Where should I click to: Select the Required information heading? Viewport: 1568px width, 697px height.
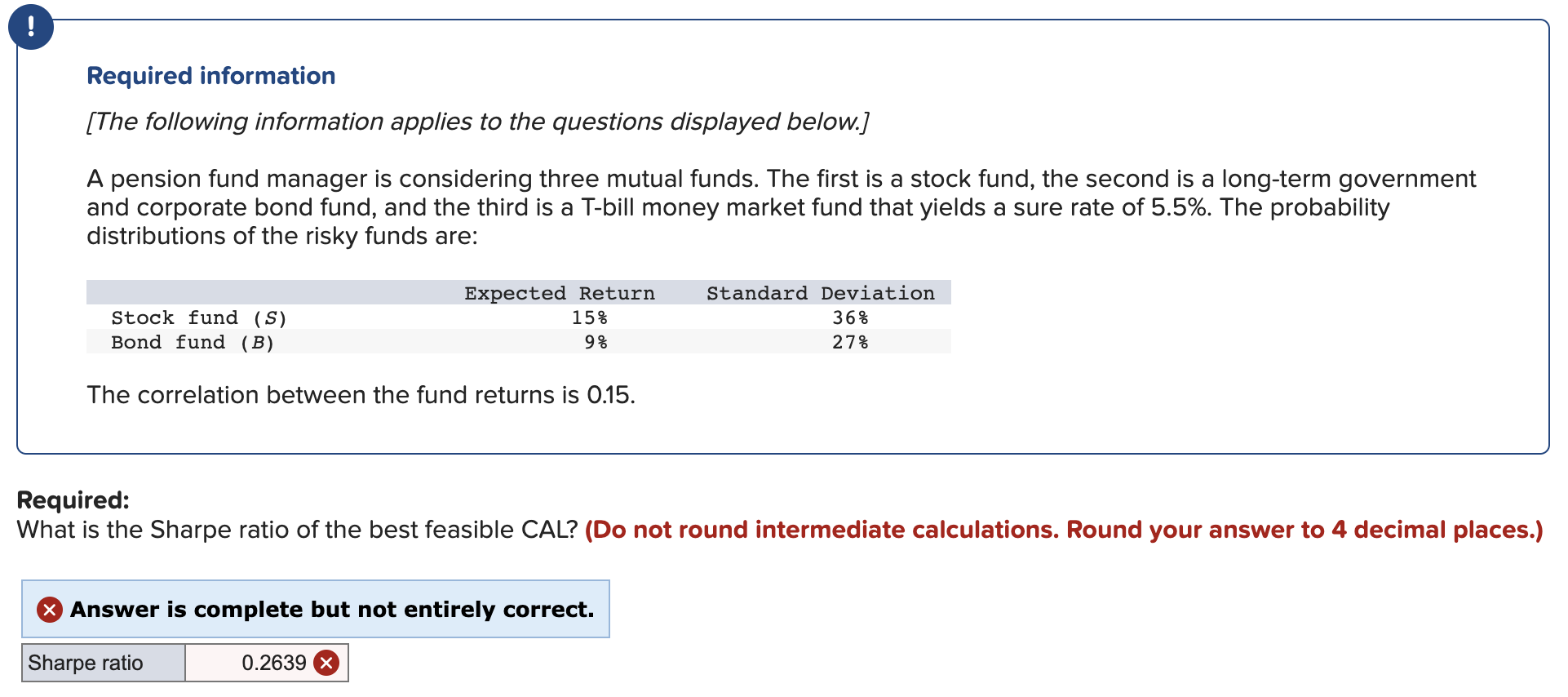[210, 75]
